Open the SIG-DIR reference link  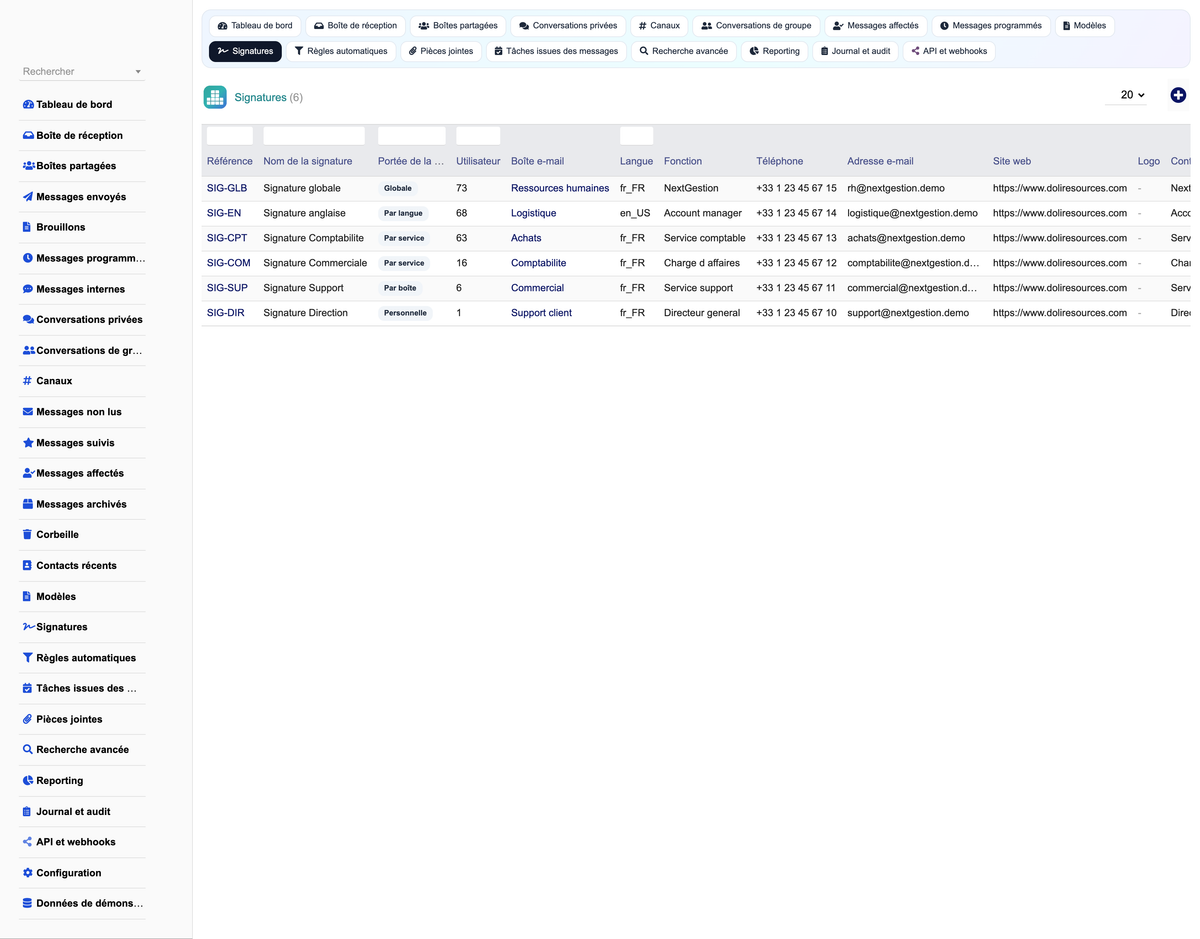coord(226,313)
